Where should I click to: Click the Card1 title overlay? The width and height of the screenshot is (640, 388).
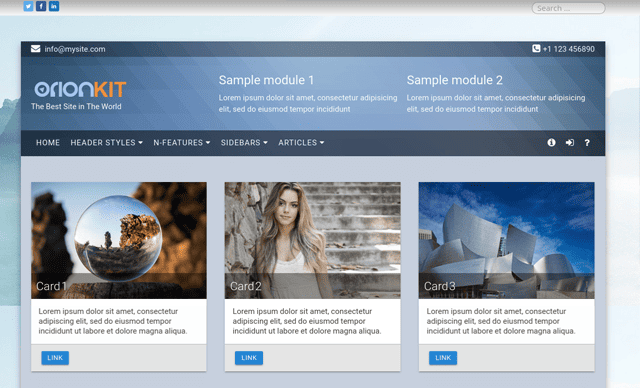point(51,286)
